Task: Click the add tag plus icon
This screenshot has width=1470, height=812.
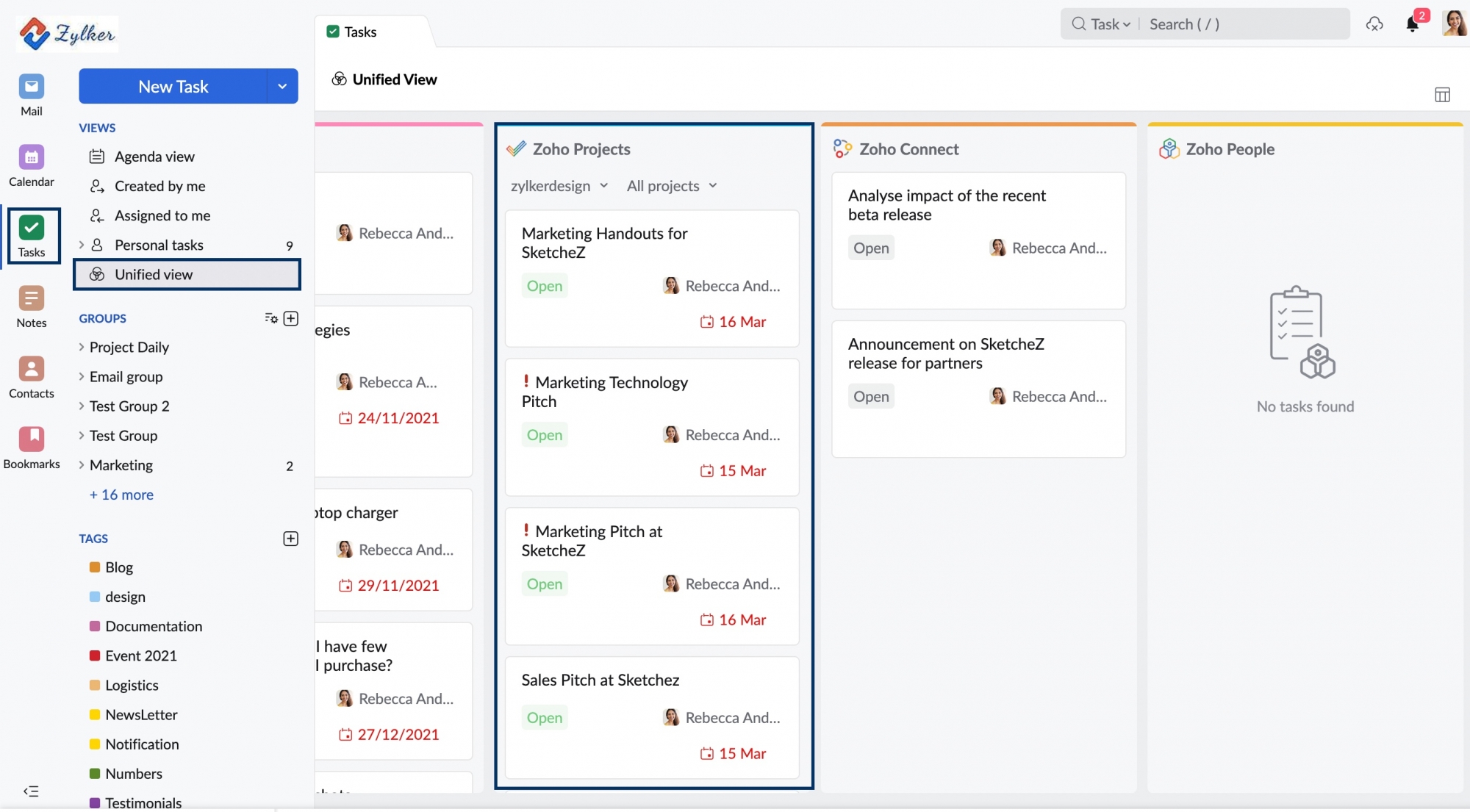Action: pos(291,539)
